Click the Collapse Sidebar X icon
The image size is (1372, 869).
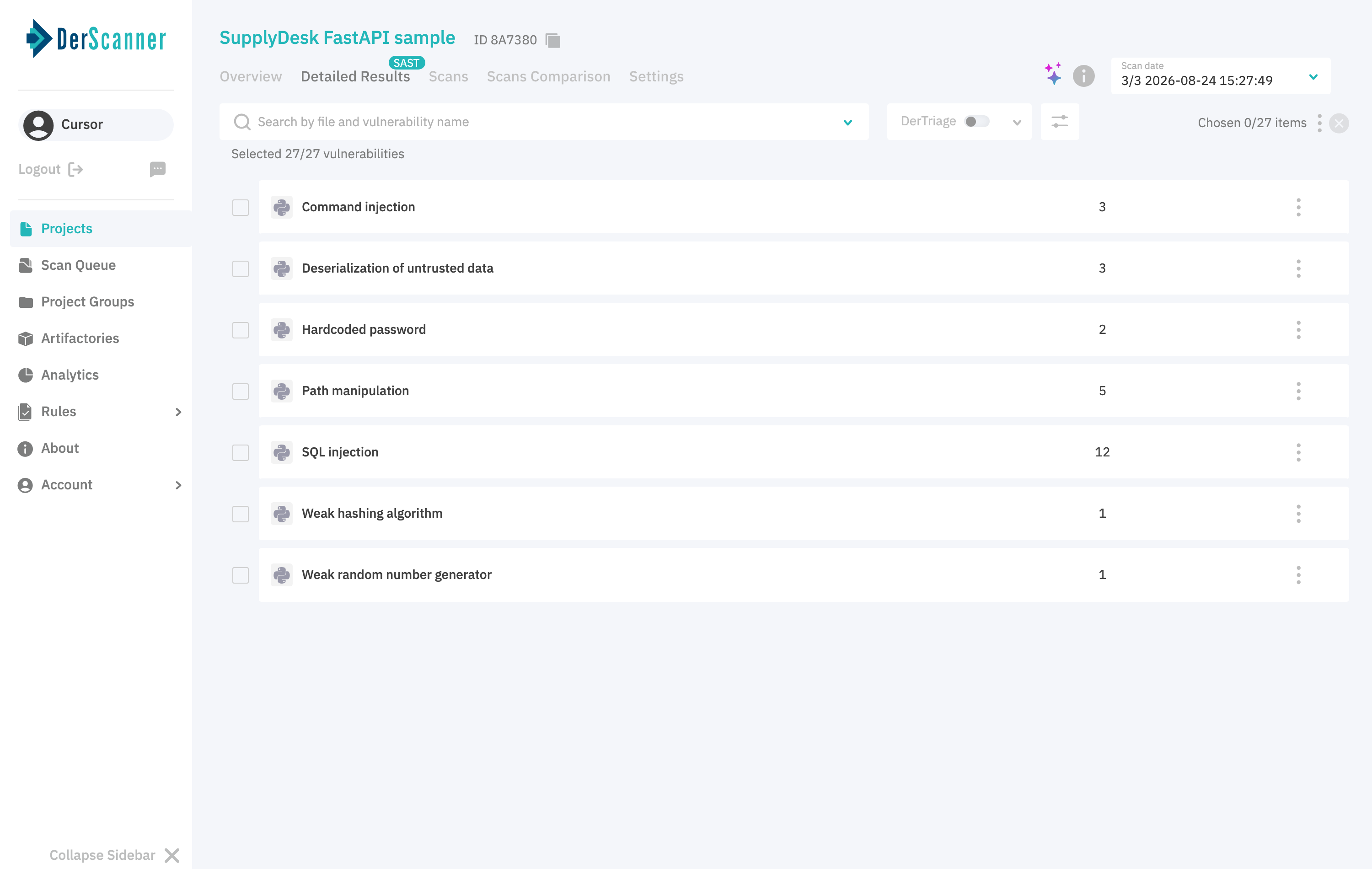tap(171, 855)
